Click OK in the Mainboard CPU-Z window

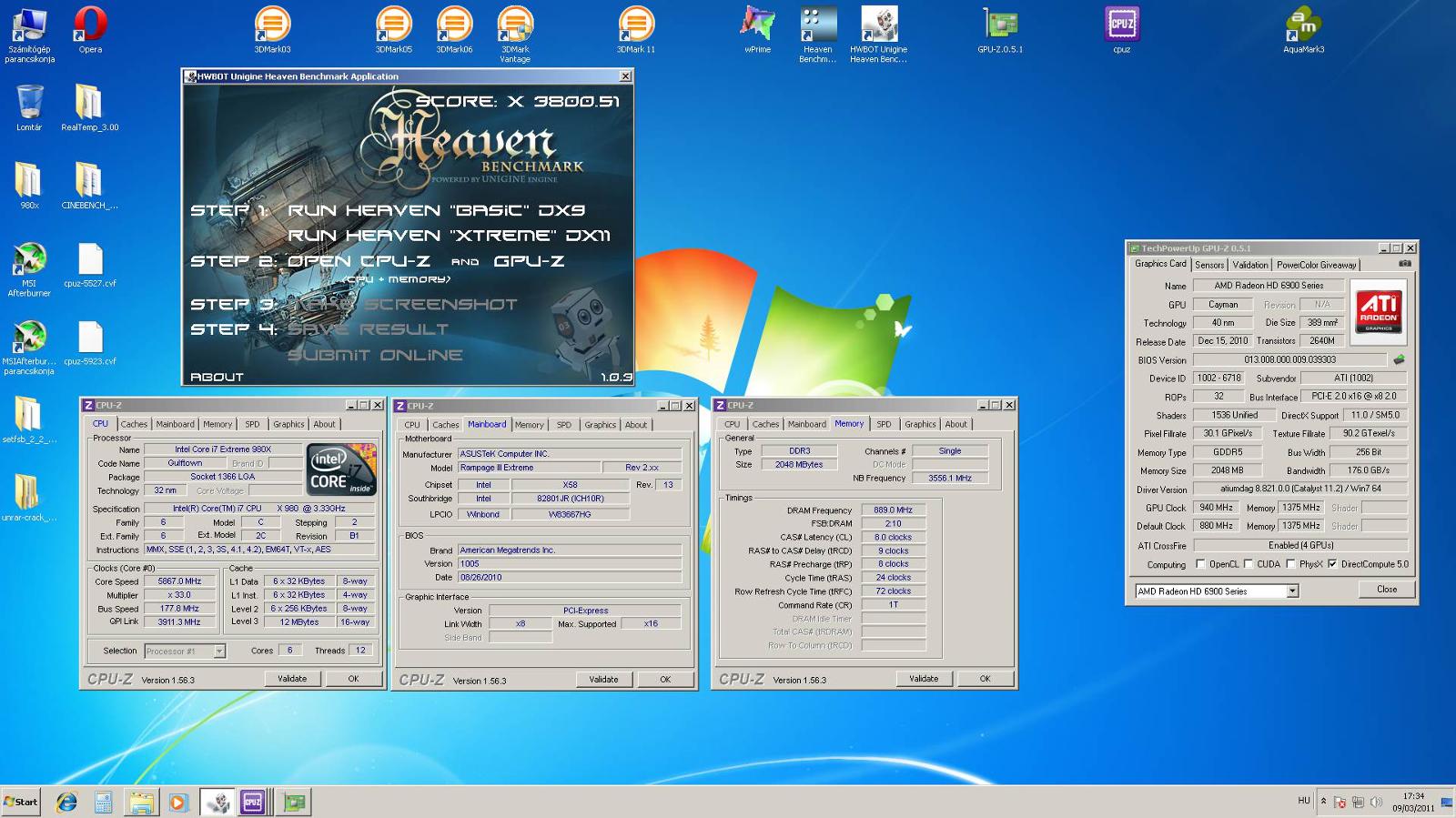[665, 680]
